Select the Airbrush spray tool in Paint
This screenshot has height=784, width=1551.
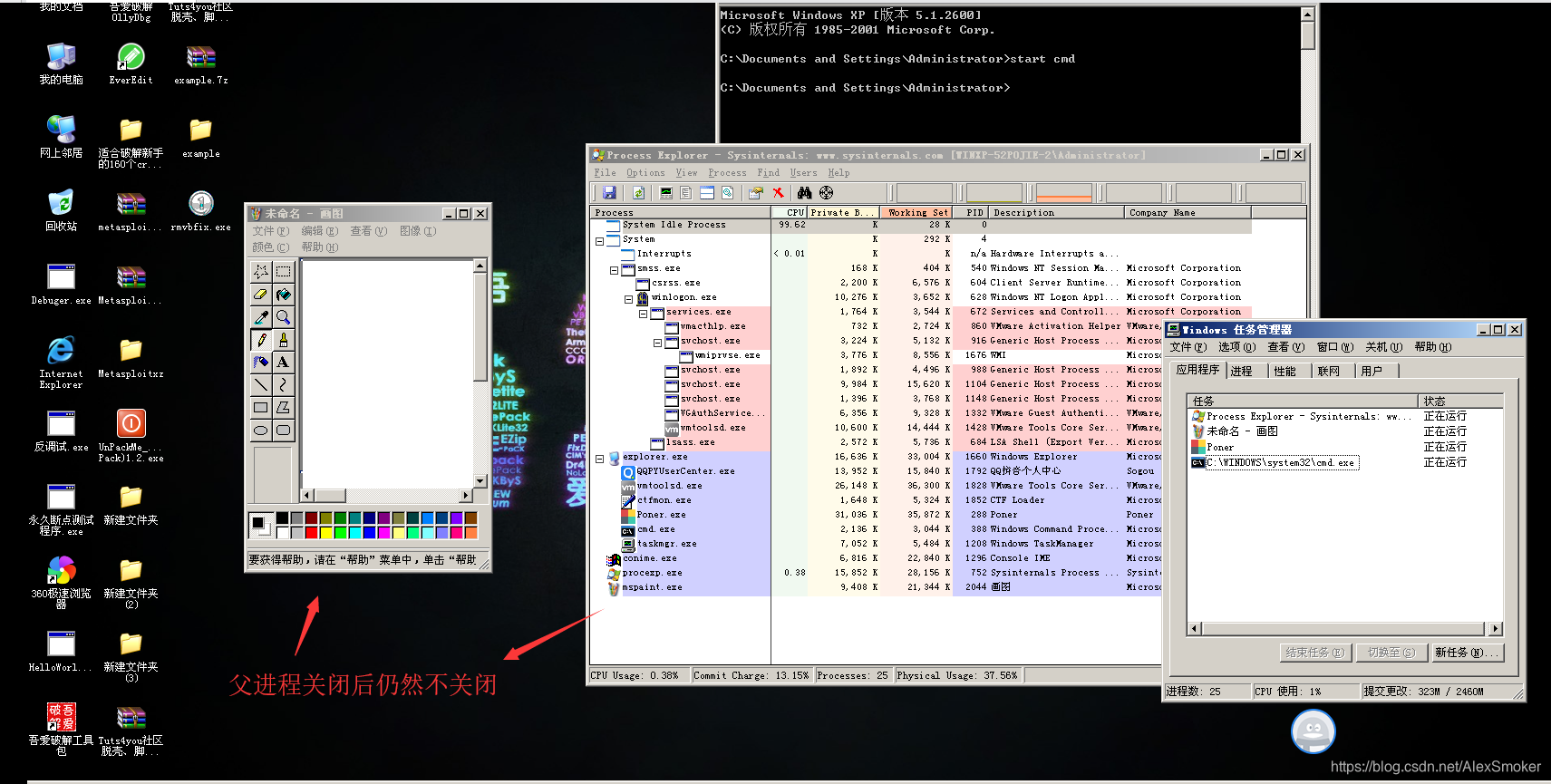[261, 362]
